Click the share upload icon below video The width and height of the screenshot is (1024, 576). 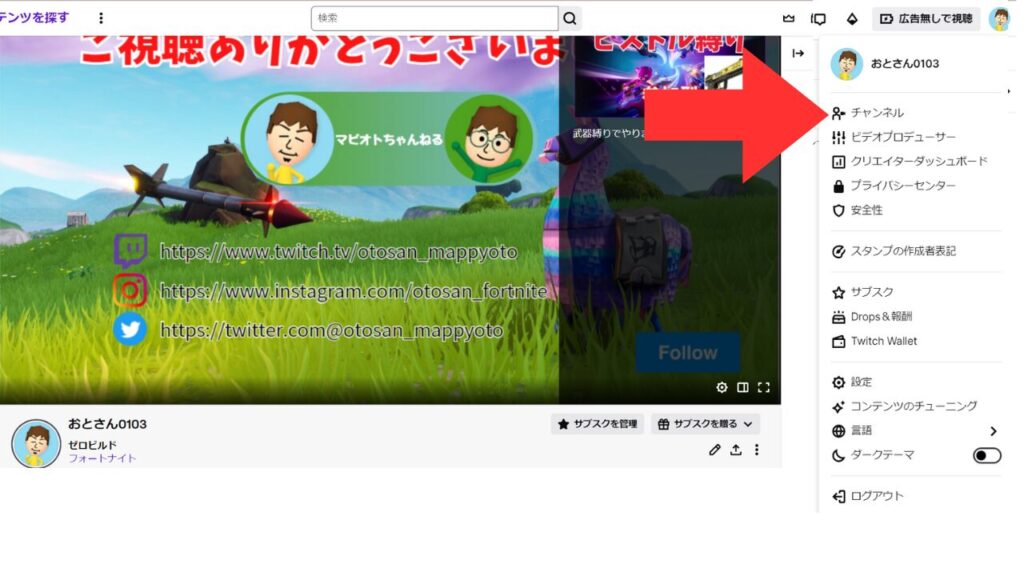pos(736,450)
